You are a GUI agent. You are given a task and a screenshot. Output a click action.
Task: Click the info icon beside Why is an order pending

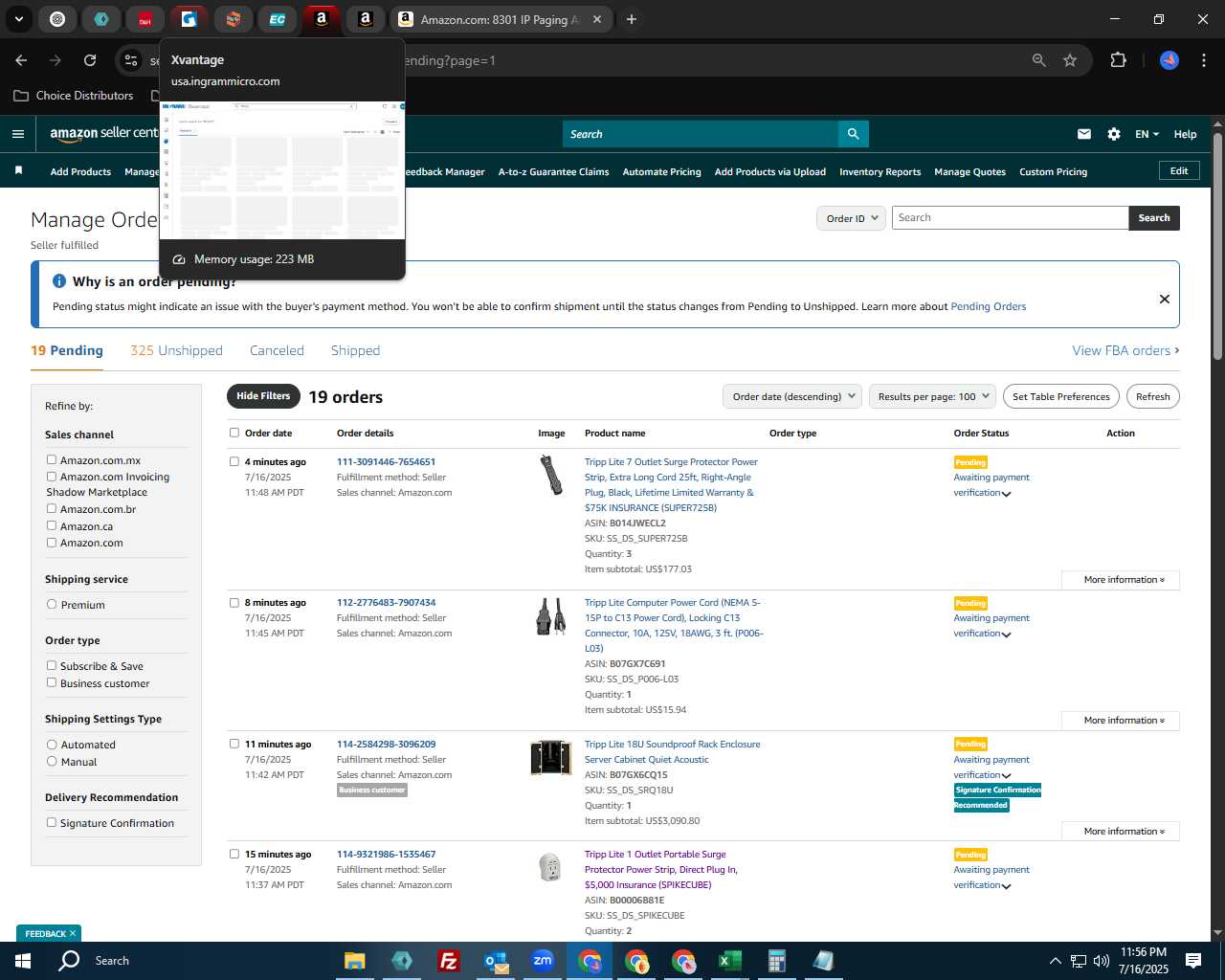click(x=59, y=281)
